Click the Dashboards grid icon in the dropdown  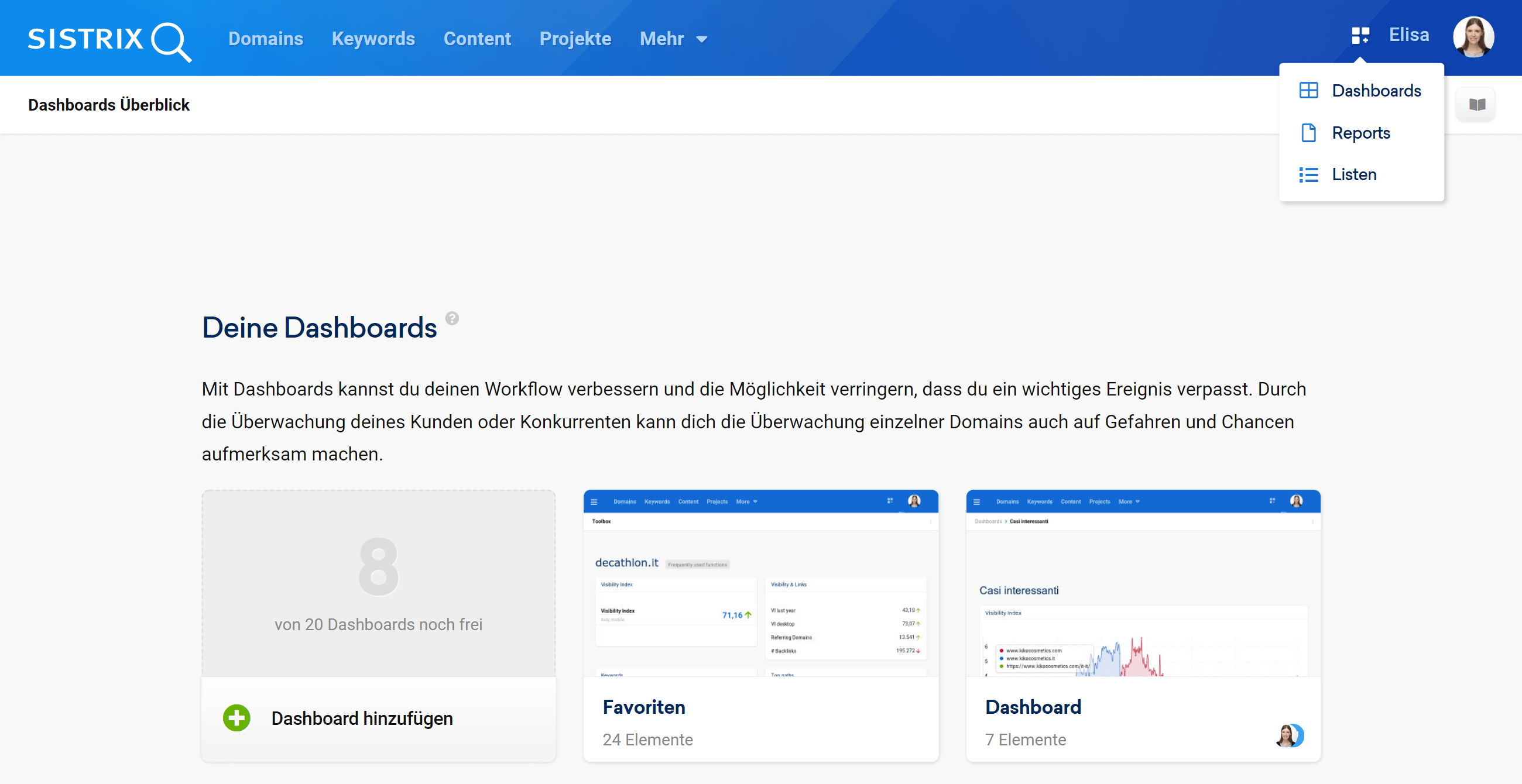(x=1308, y=90)
